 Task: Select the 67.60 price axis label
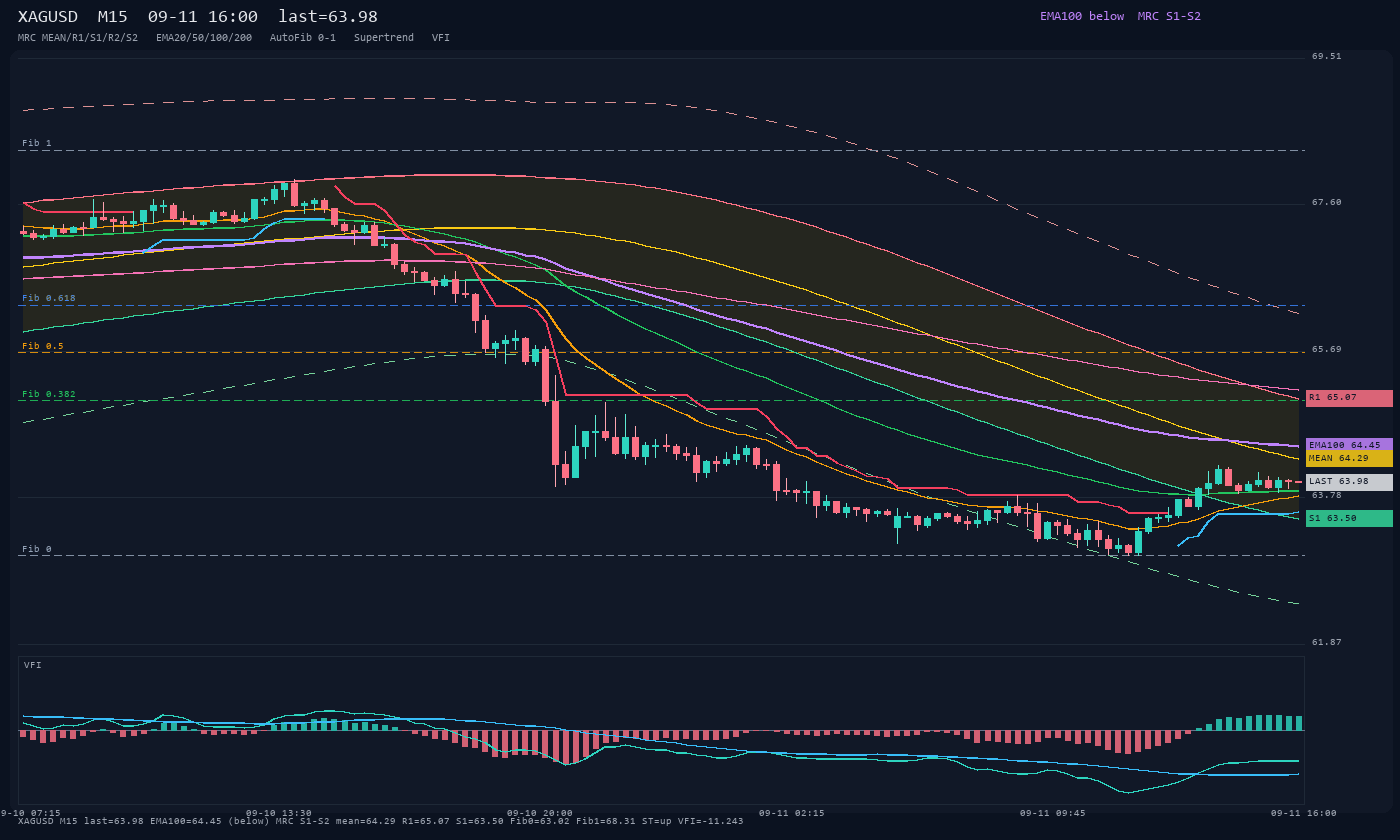click(x=1327, y=202)
